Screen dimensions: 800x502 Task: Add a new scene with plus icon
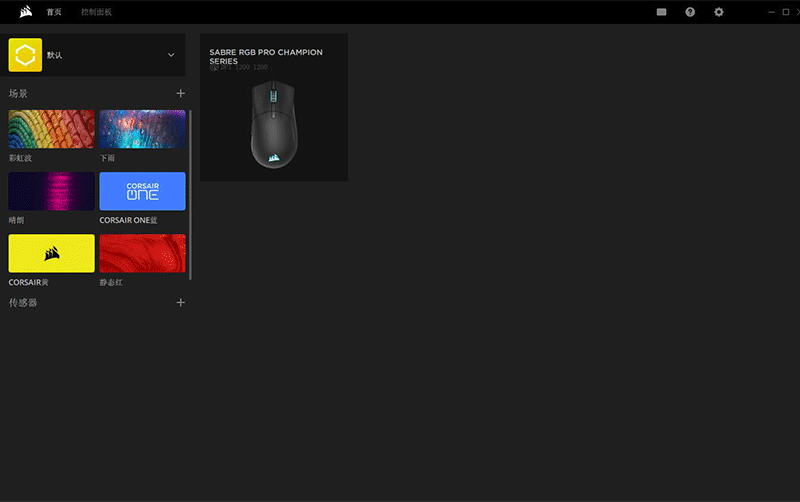(180, 93)
